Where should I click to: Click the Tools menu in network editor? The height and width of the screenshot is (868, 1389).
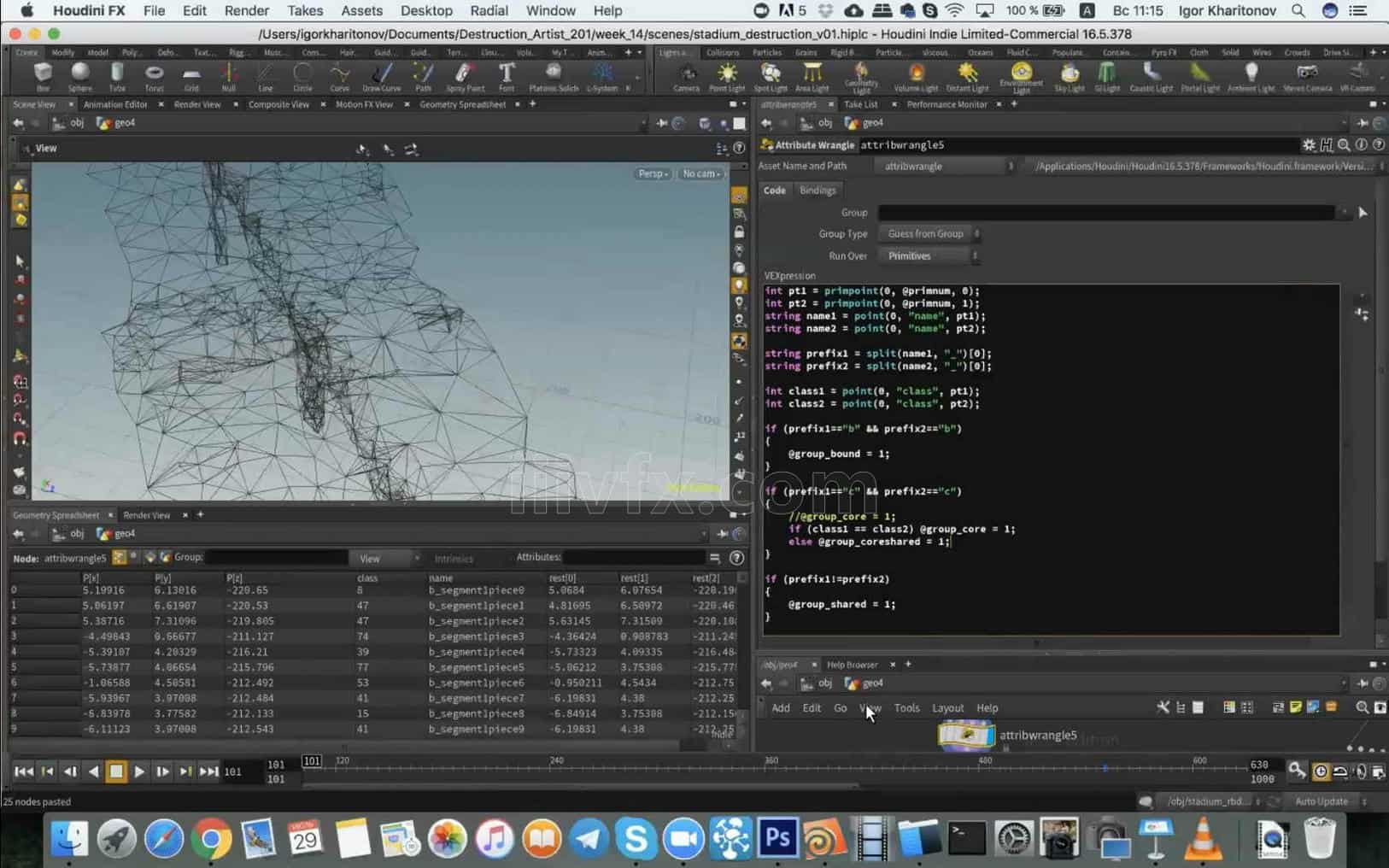click(906, 708)
